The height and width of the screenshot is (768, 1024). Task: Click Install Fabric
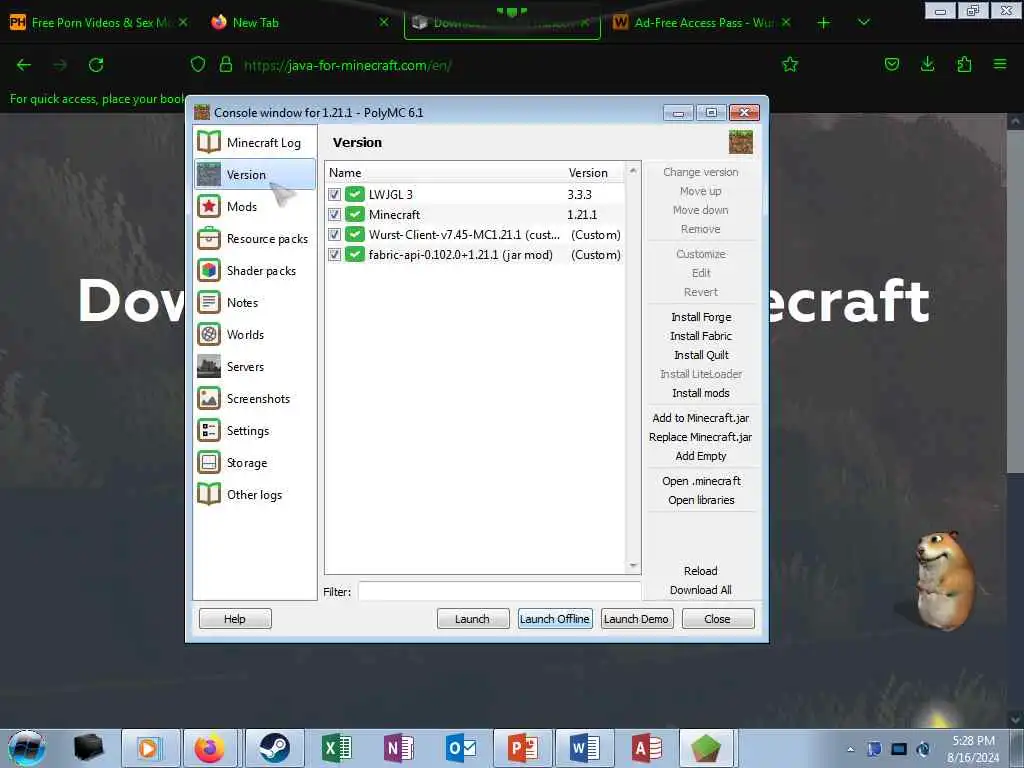701,336
